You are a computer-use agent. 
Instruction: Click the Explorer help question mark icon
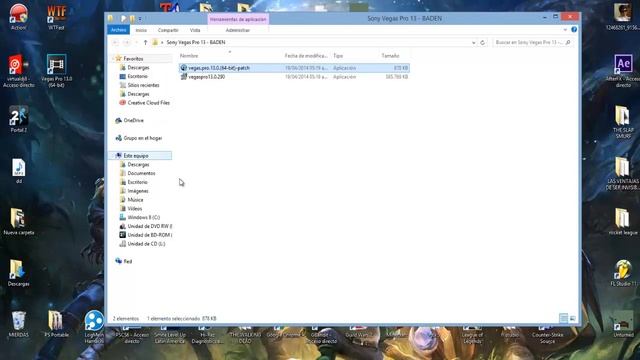coord(574,30)
